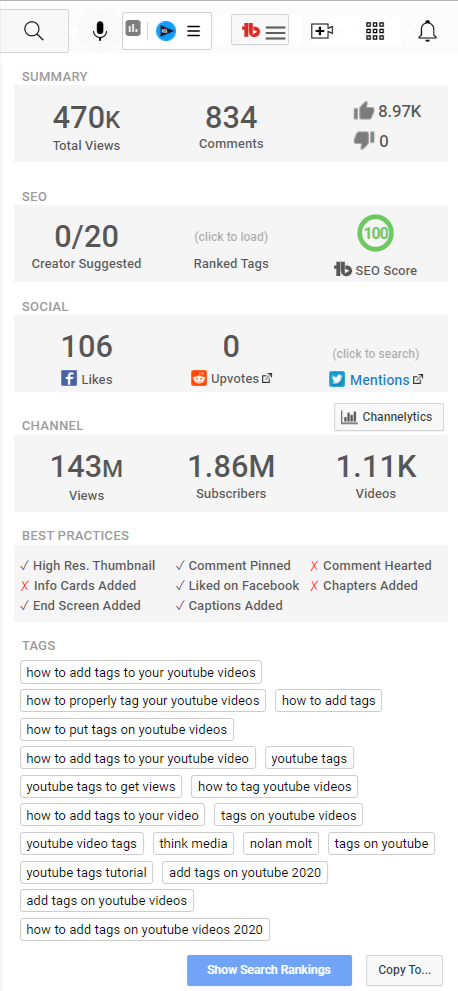Open the menu beside the blue circle icon

tap(194, 30)
